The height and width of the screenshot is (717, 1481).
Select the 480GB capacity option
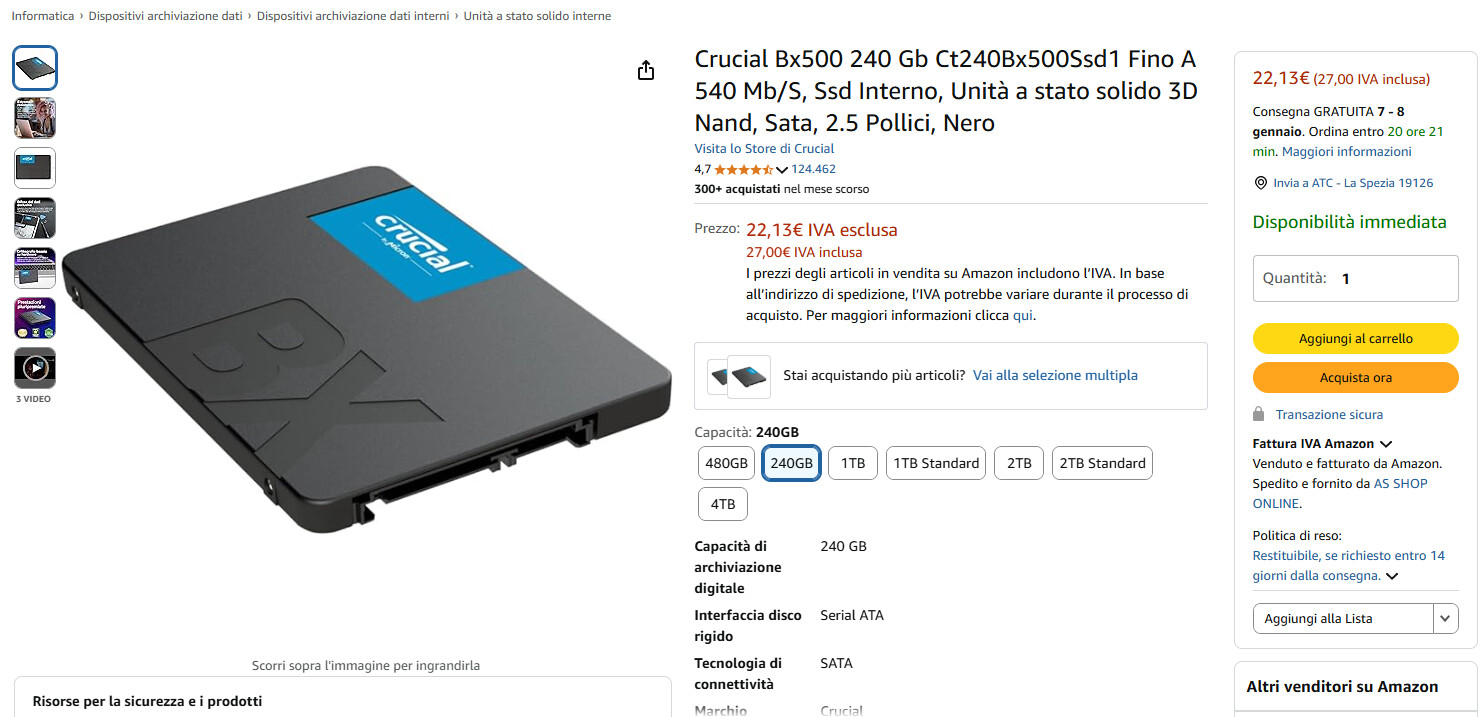click(x=727, y=463)
